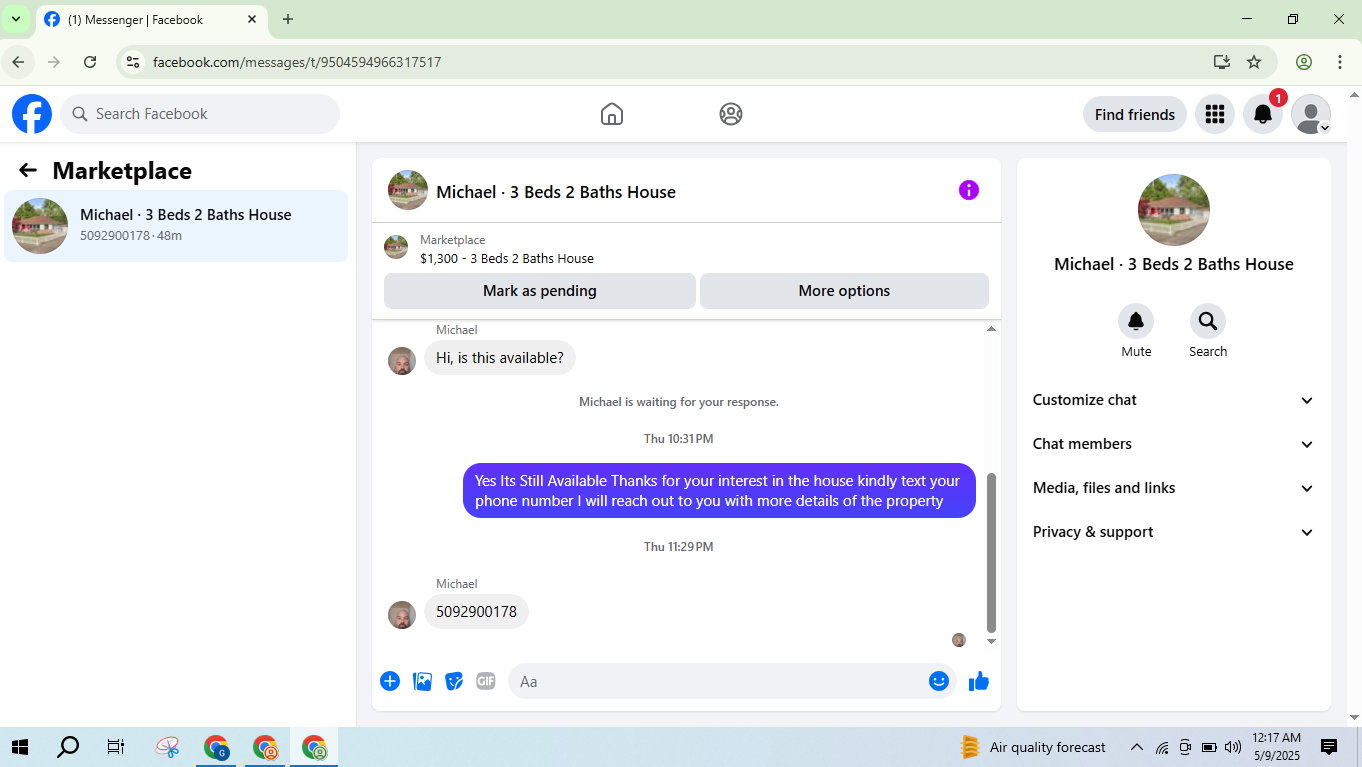The height and width of the screenshot is (767, 1362).
Task: Click the install app icon in address bar
Action: [x=1221, y=62]
